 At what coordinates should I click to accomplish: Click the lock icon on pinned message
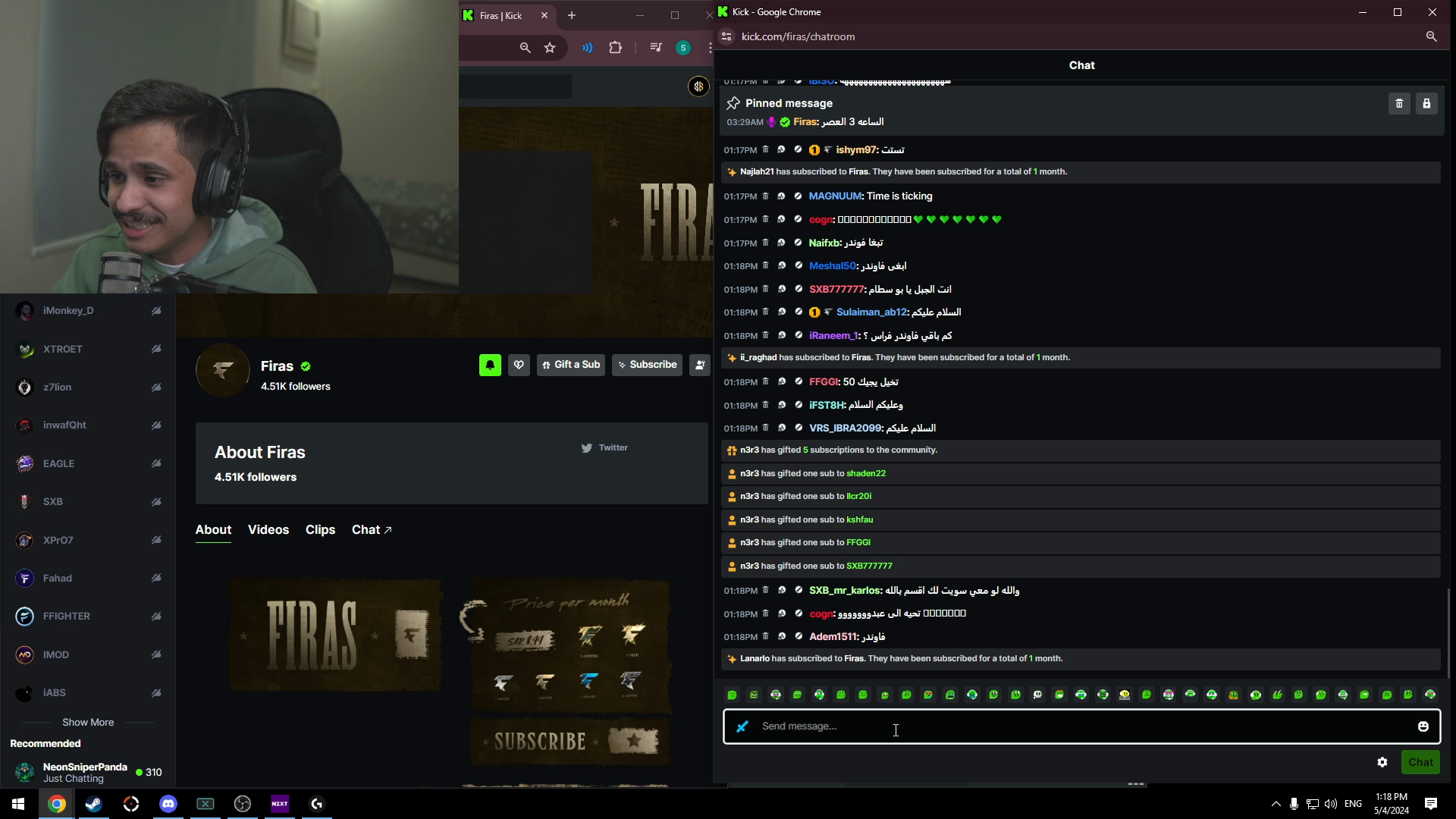pos(1426,104)
